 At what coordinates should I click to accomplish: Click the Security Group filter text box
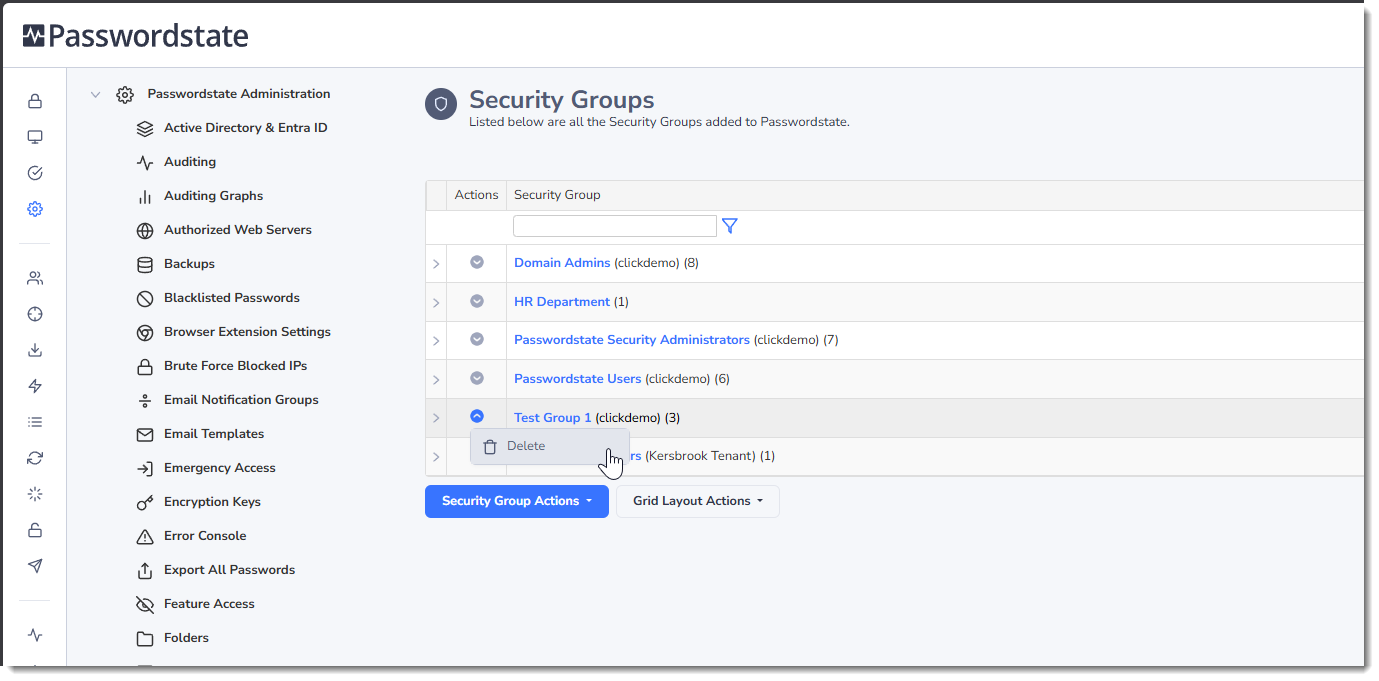click(x=615, y=226)
